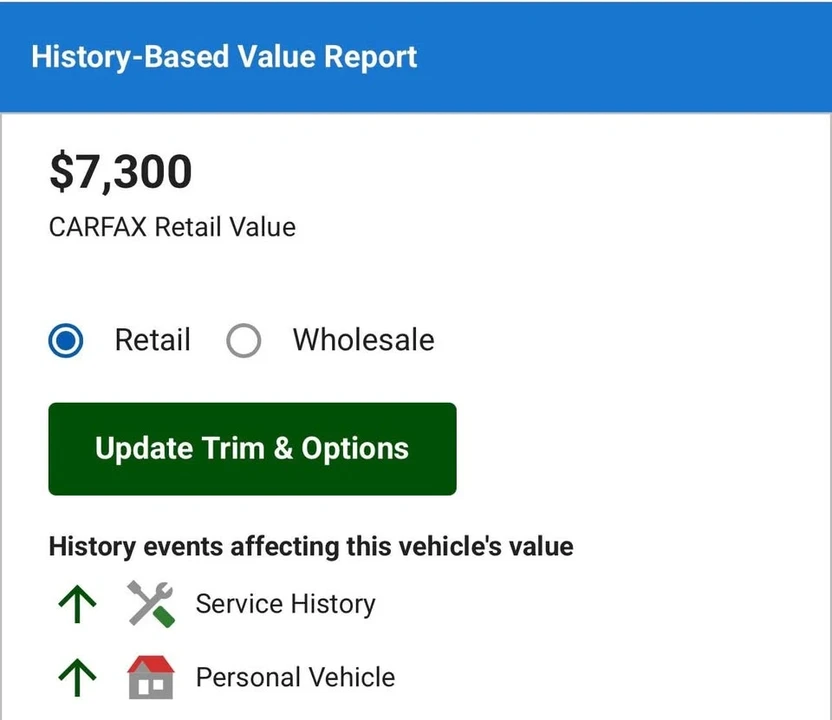Click the History-Based Value Report header title
Viewport: 832px width, 720px height.
[224, 57]
